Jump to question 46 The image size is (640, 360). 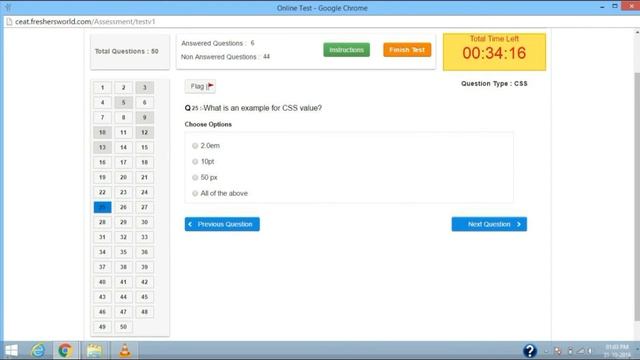[102, 312]
